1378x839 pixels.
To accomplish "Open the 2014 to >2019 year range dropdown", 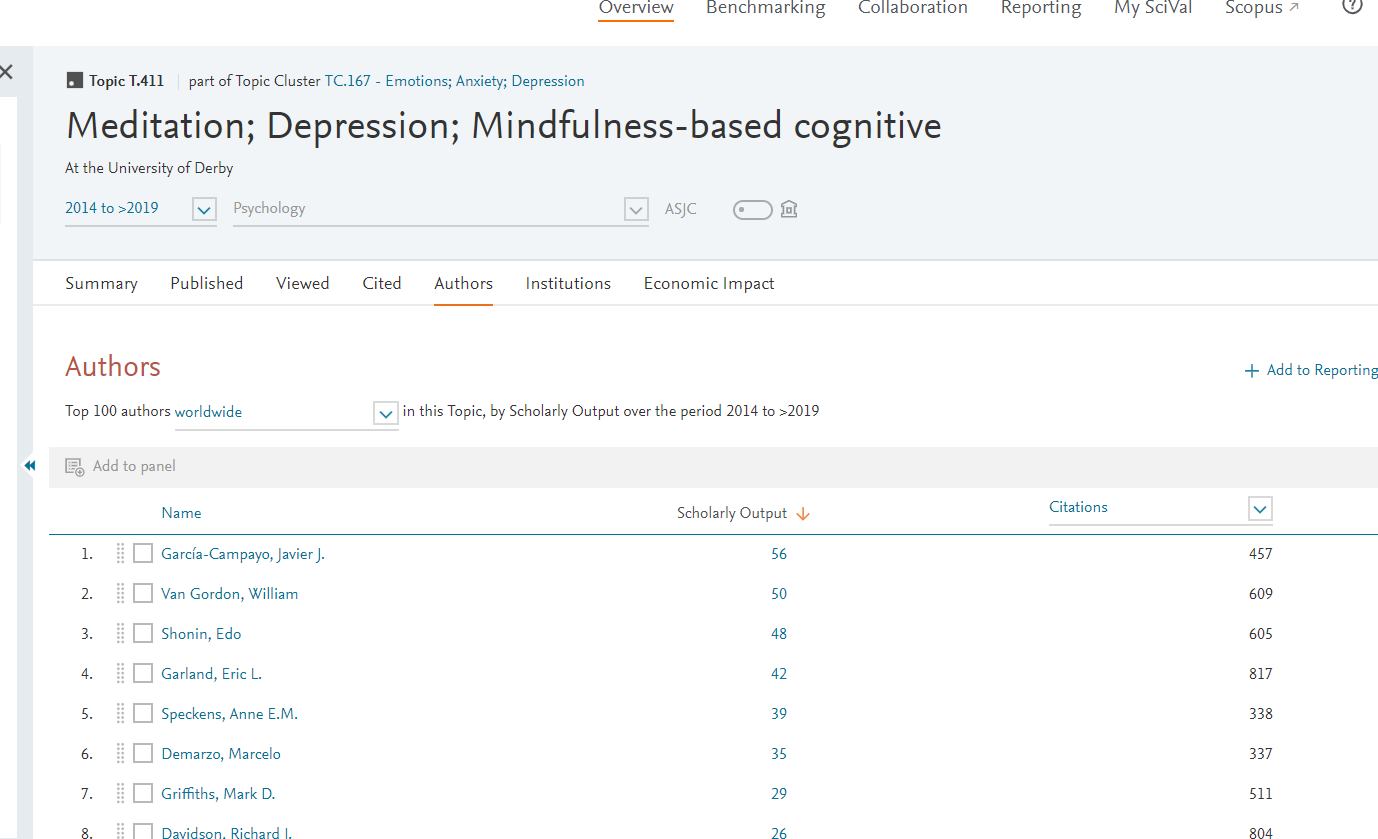I will 204,210.
